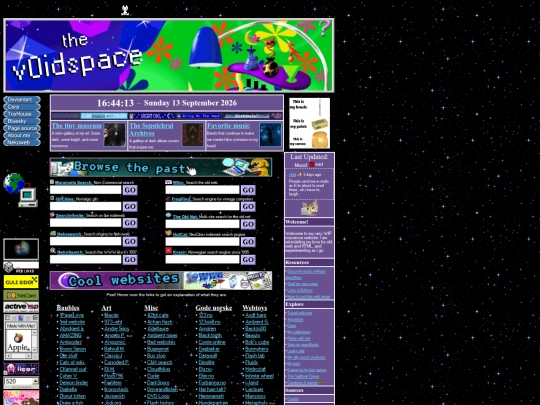This screenshot has width=540, height=405.
Task: Click GO next to Kvasir field
Action: pyautogui.click(x=248, y=260)
